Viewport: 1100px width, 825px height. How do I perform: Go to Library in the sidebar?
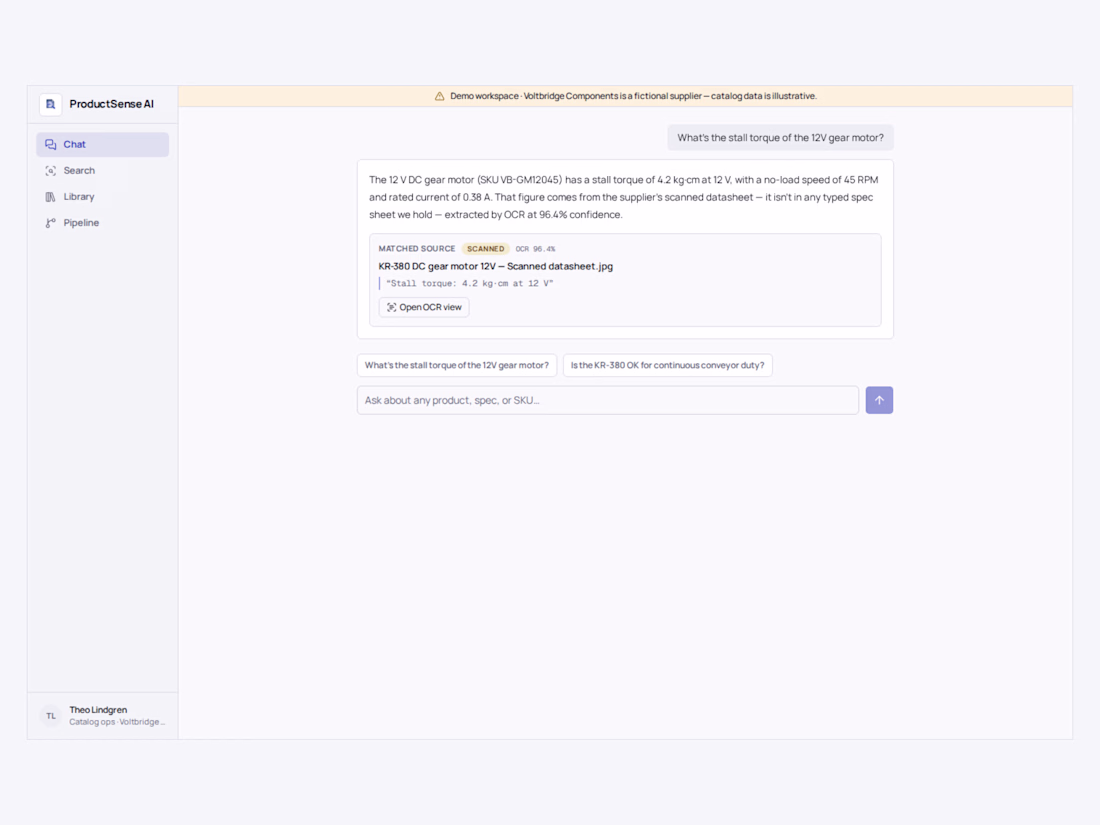[102, 196]
